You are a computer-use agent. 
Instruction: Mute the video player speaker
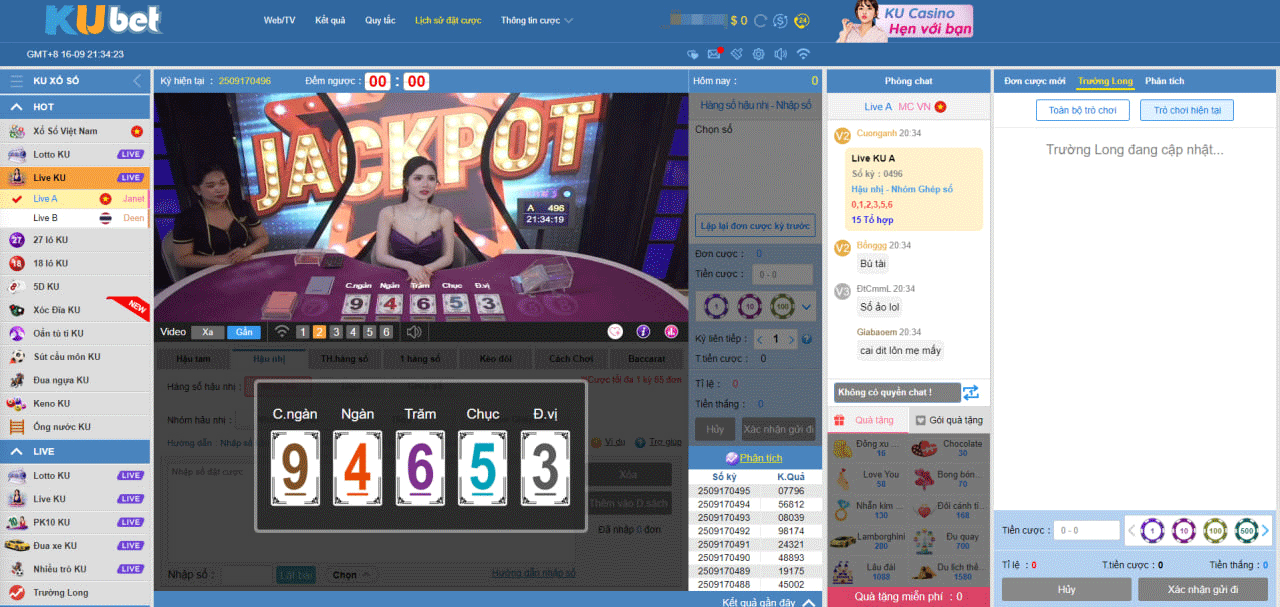click(414, 332)
